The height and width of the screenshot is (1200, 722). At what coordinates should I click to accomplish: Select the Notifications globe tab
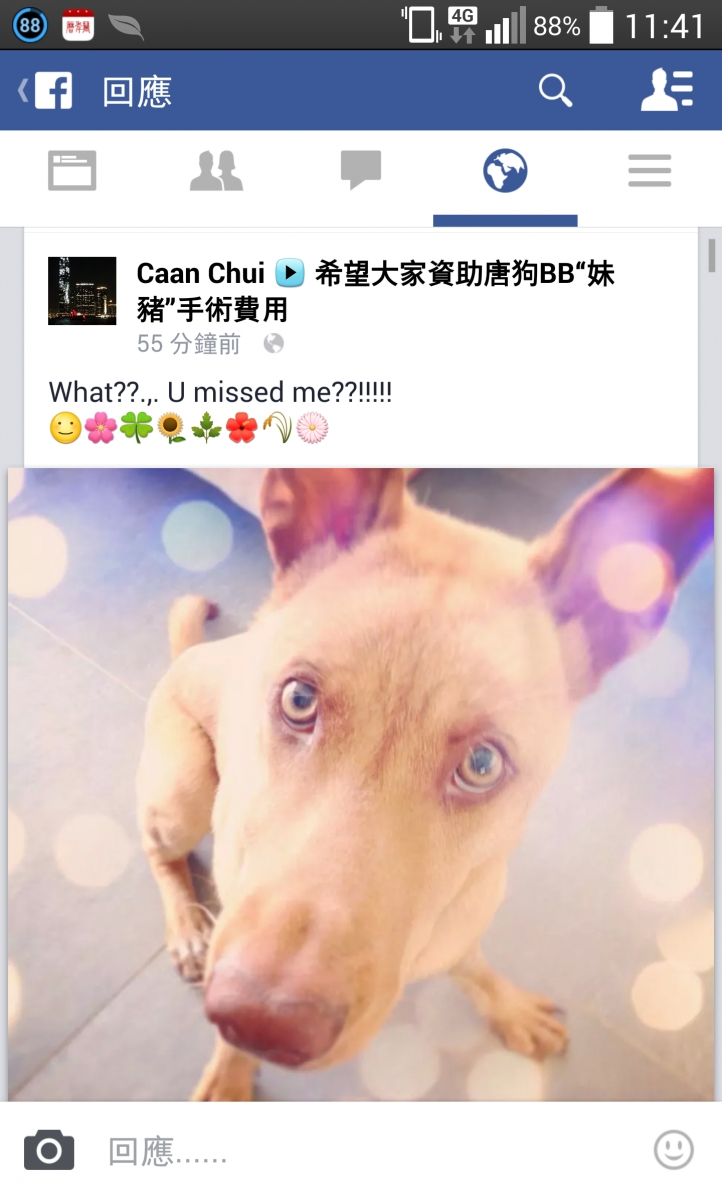pos(505,171)
